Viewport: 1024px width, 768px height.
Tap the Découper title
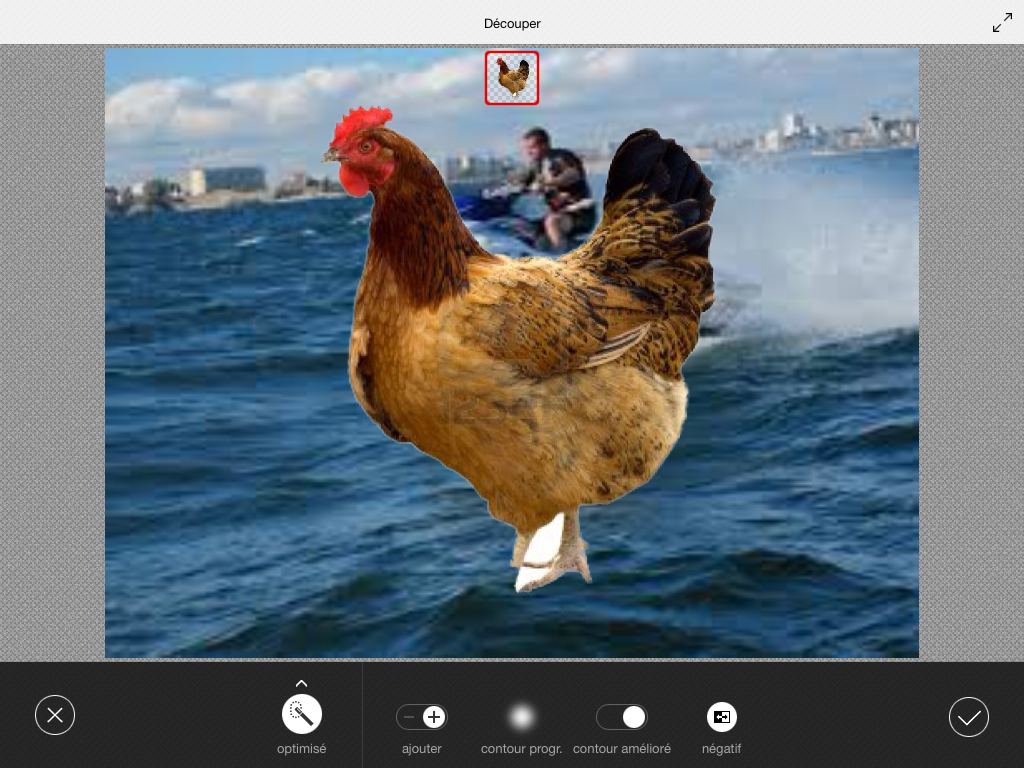pyautogui.click(x=512, y=24)
